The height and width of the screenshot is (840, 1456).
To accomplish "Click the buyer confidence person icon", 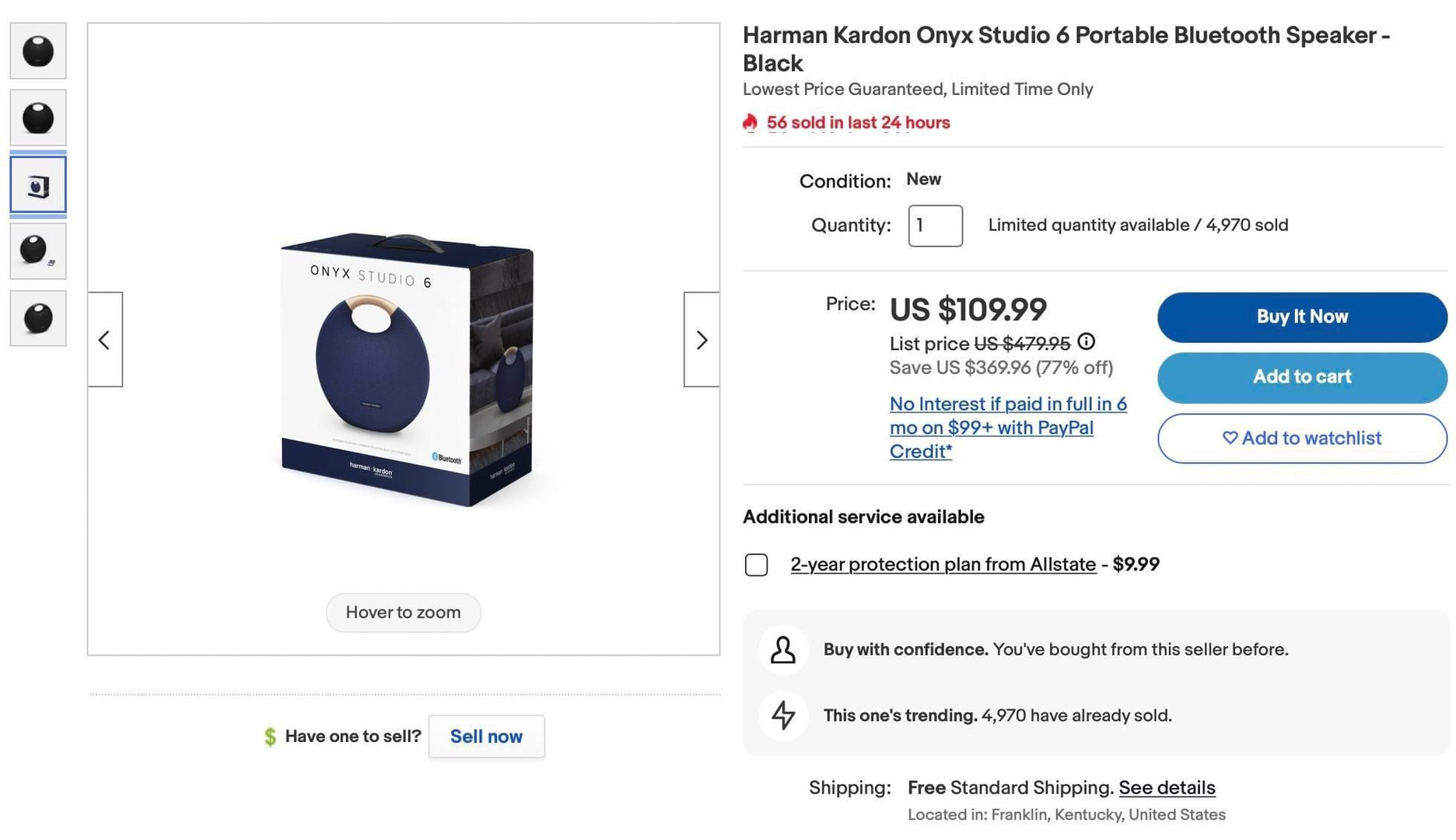I will (783, 649).
